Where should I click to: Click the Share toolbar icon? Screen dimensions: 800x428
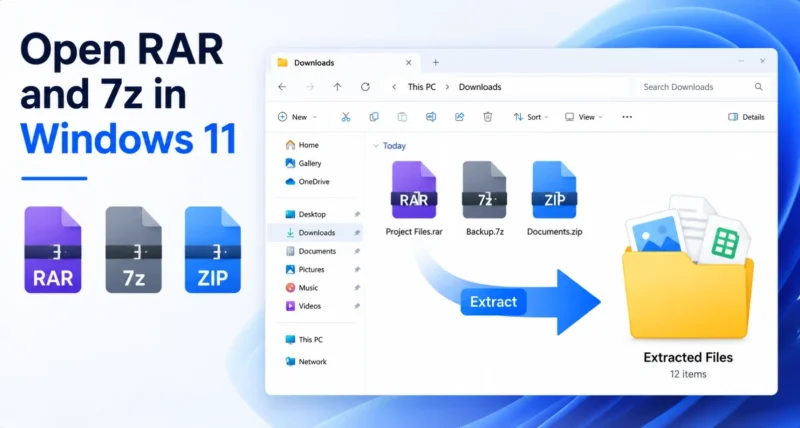459,117
